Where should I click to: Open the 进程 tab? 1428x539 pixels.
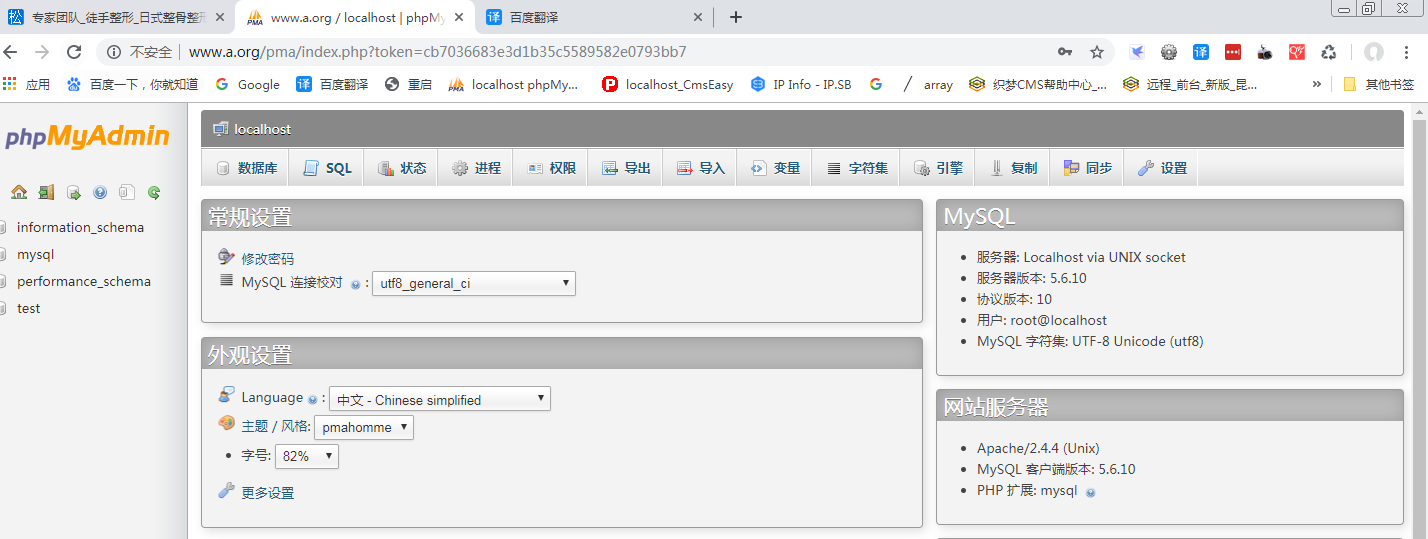pyautogui.click(x=475, y=168)
